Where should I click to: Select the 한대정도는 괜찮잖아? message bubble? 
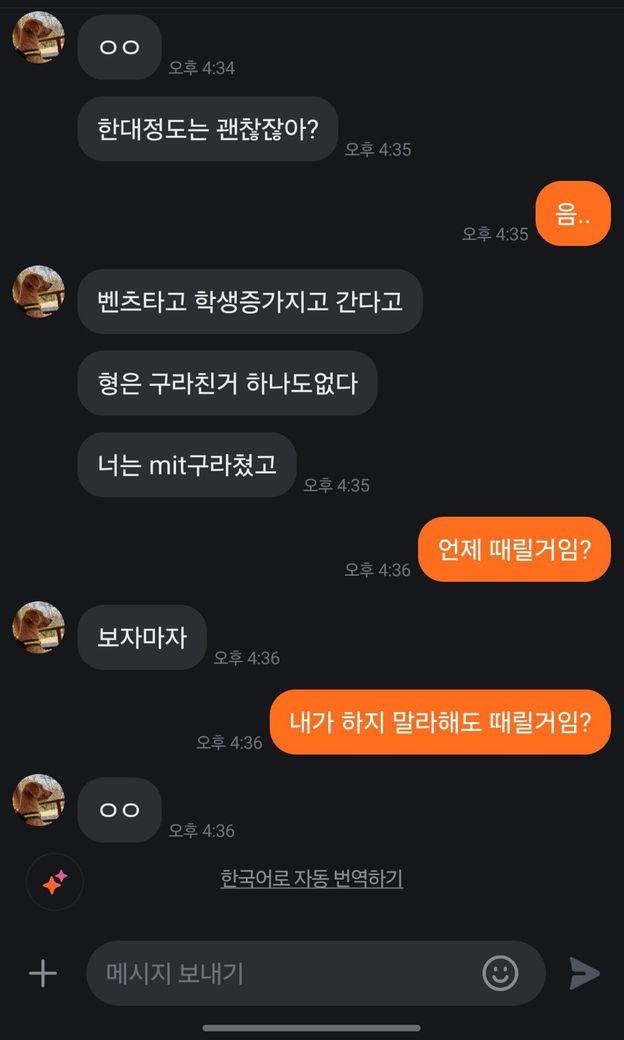click(x=208, y=129)
